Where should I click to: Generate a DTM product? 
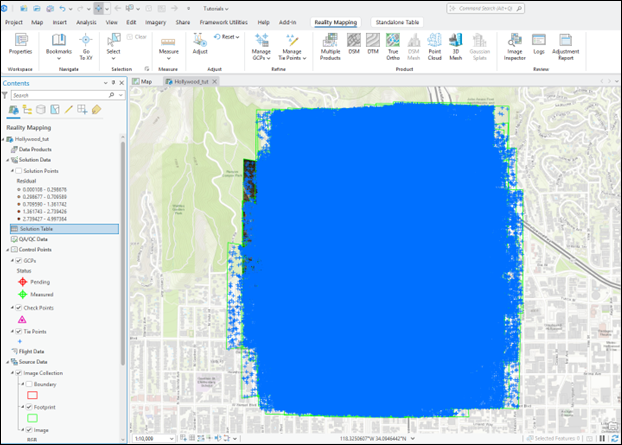click(373, 44)
